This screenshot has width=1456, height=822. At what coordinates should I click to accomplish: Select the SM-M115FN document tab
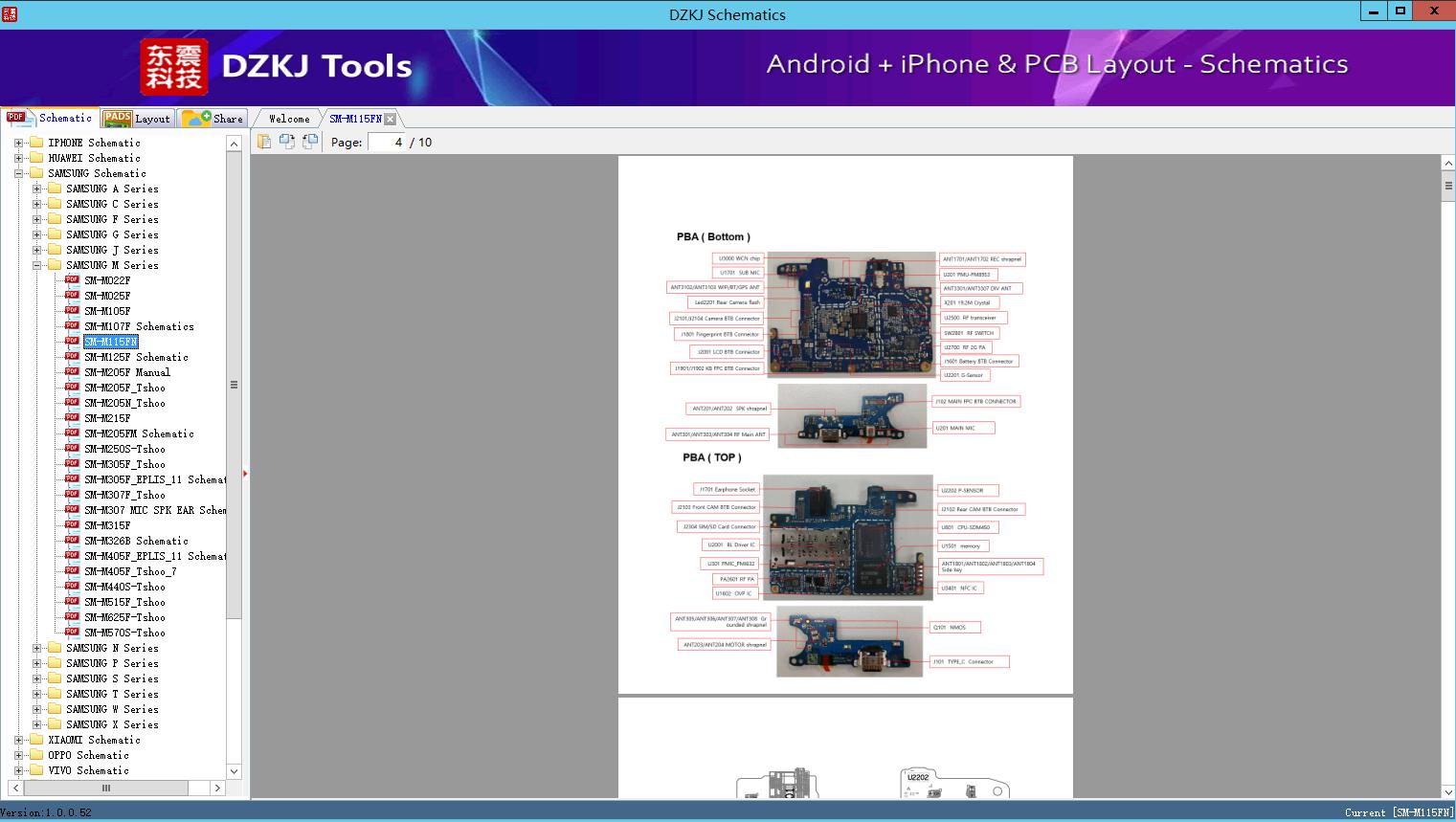(x=355, y=119)
